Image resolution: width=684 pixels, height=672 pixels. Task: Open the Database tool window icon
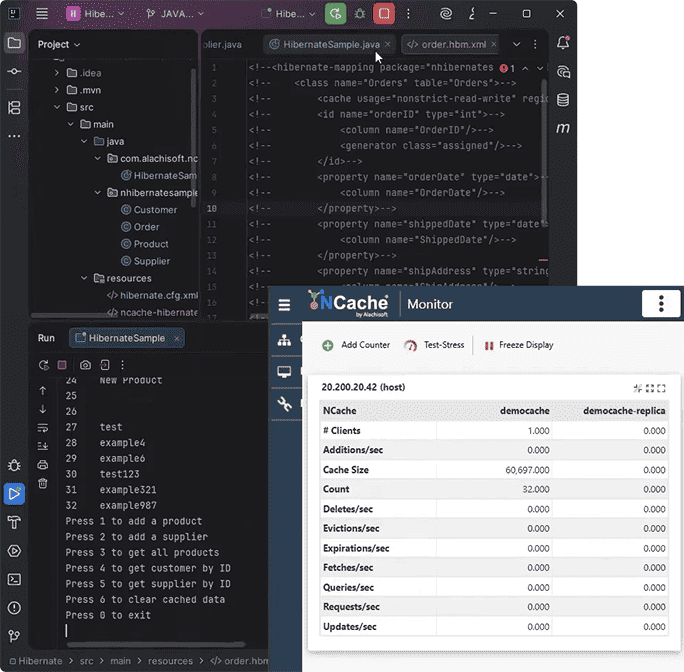coord(563,100)
